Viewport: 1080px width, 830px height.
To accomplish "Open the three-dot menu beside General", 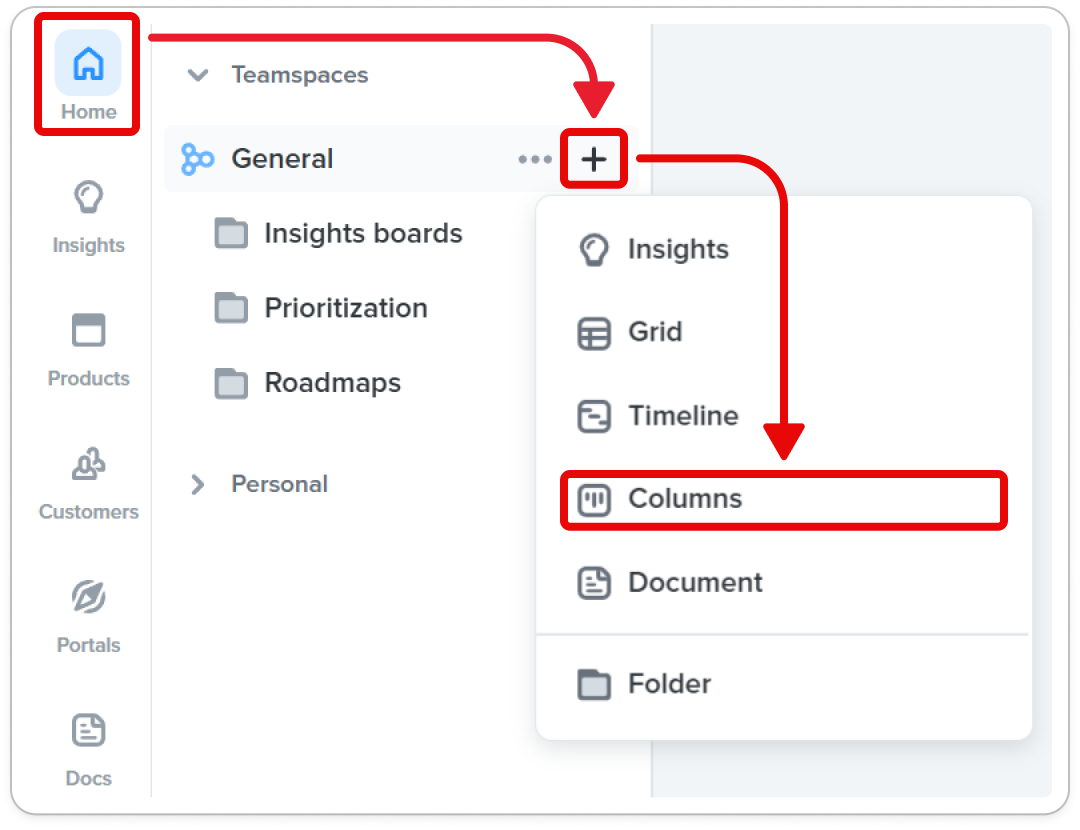I will point(534,159).
